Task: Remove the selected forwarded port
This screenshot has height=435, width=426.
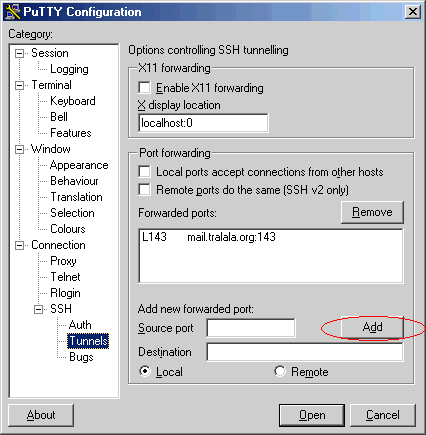Action: tap(372, 212)
